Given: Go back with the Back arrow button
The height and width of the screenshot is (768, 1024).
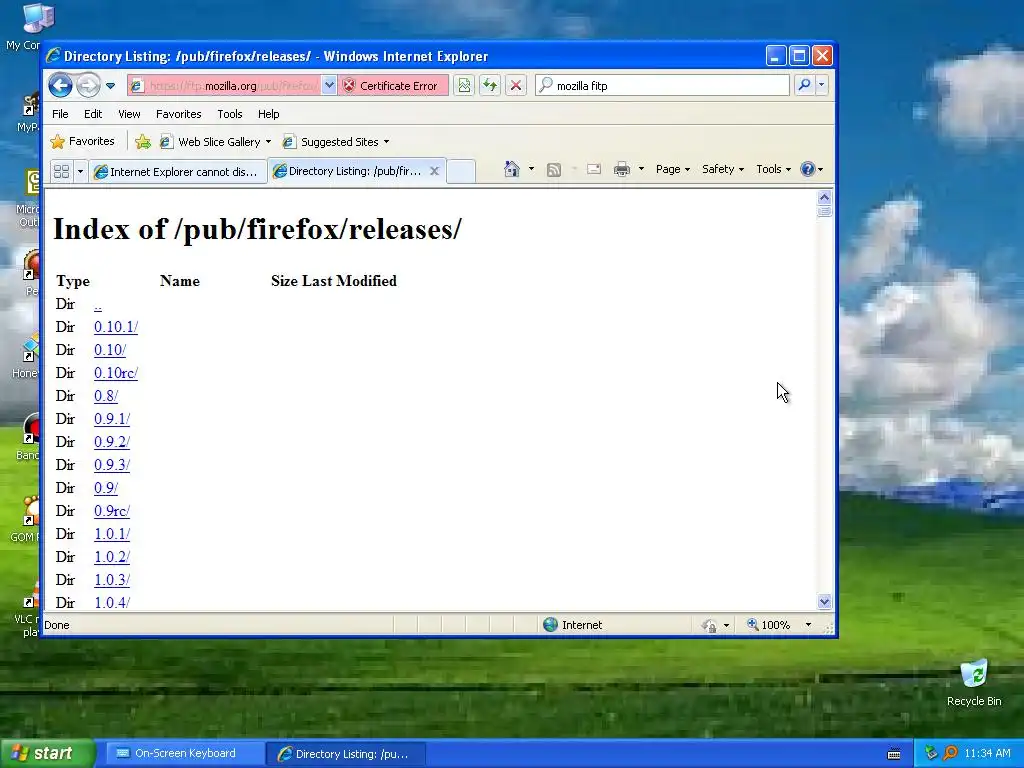Looking at the screenshot, I should pyautogui.click(x=60, y=86).
